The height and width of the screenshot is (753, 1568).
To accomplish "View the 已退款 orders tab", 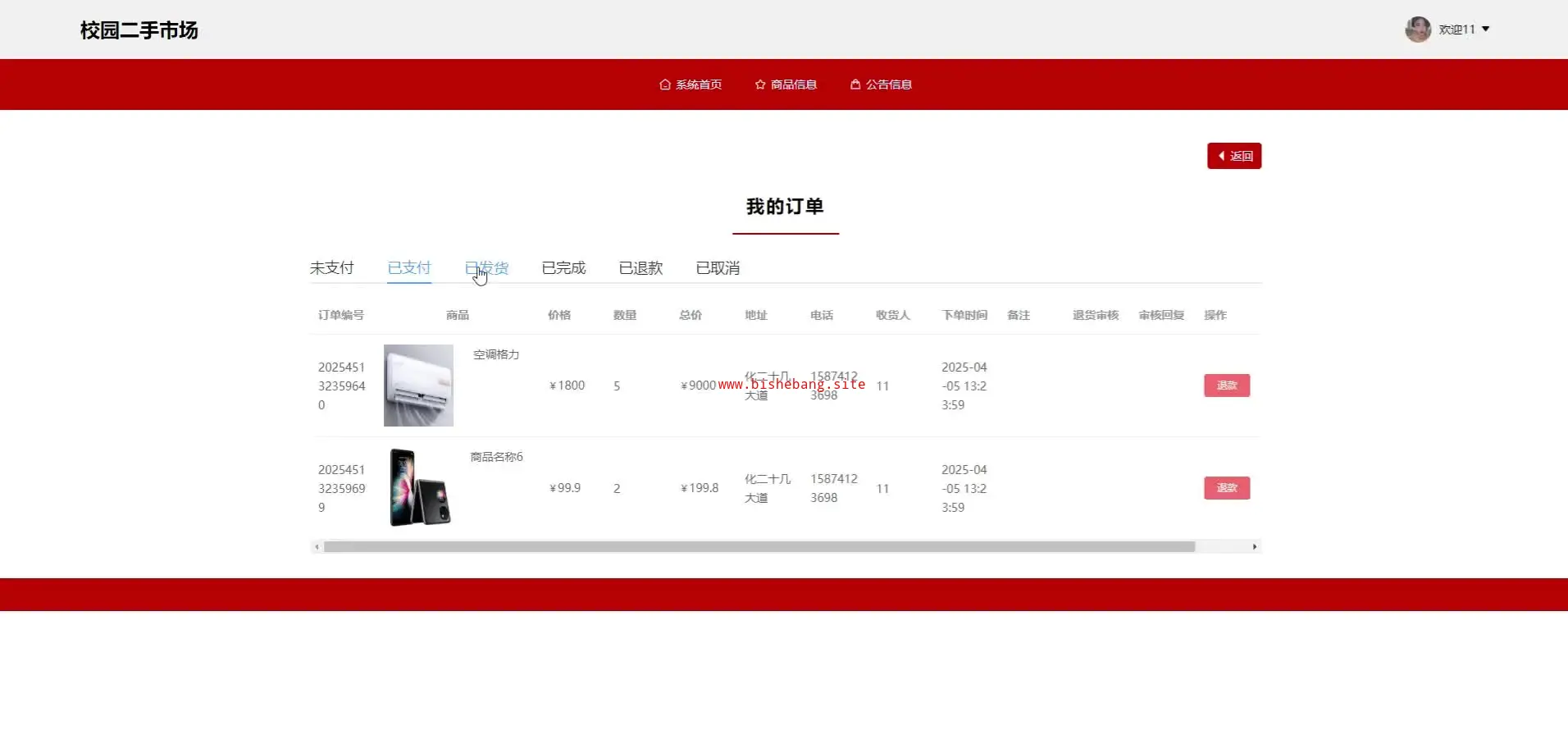I will (x=640, y=268).
